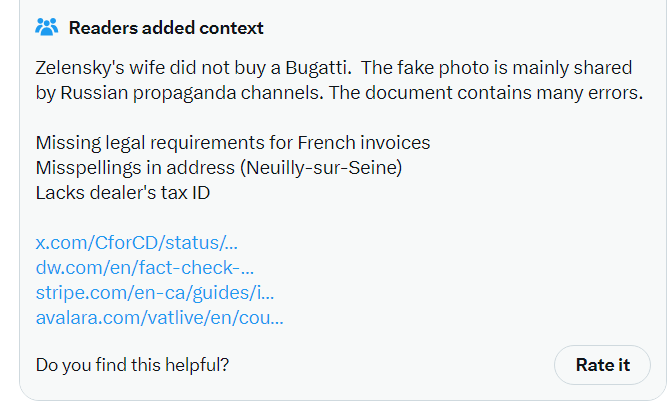
Task: Click the Community Notes people icon
Action: [47, 27]
